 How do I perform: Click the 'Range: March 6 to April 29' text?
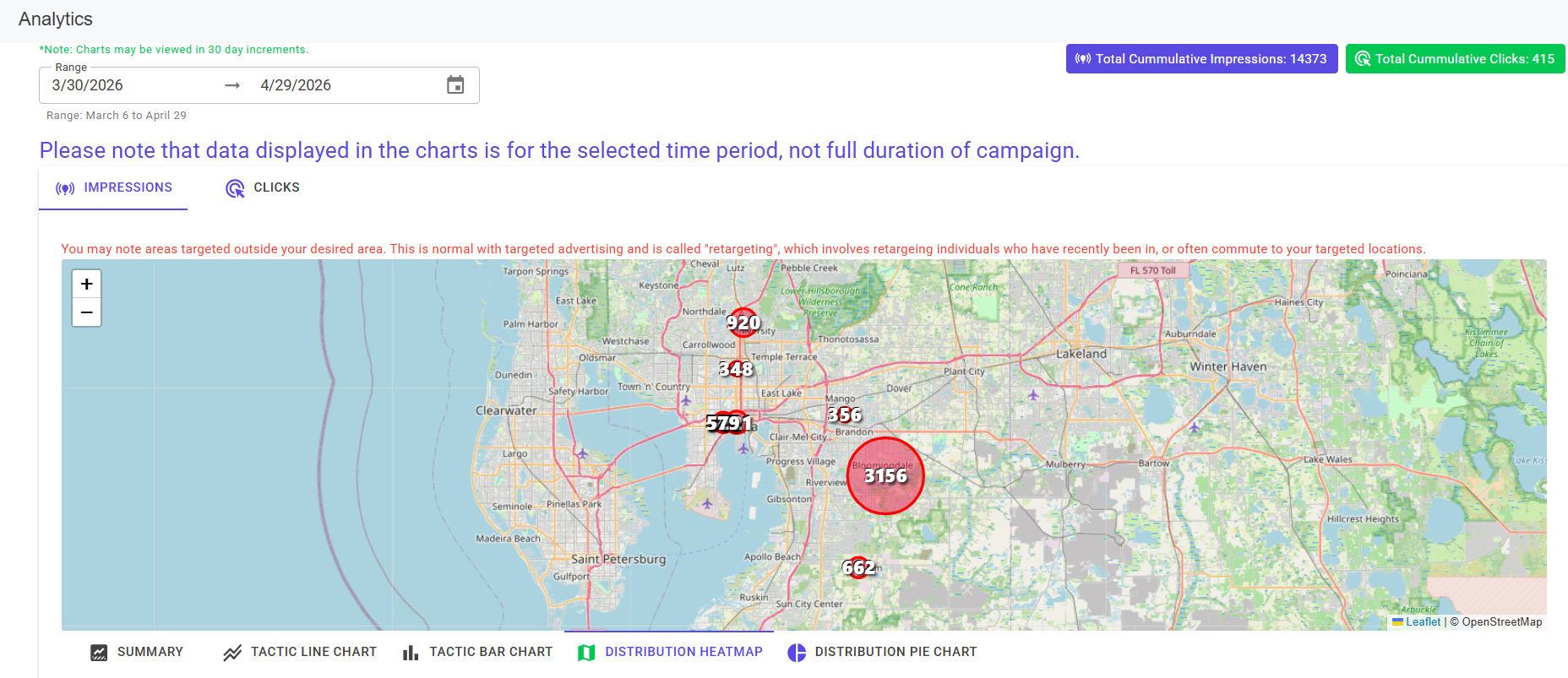(117, 116)
